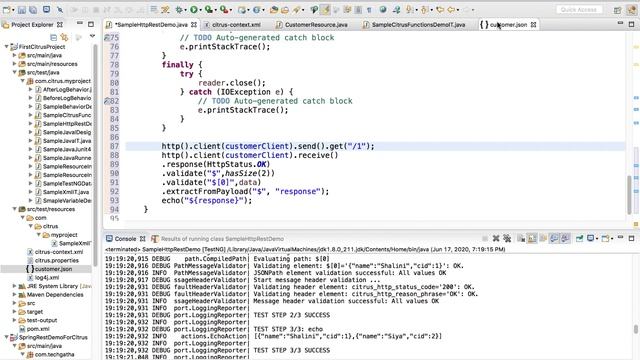The height and width of the screenshot is (360, 640).
Task: Open the Java perspective icon at top right
Action: pos(633,10)
